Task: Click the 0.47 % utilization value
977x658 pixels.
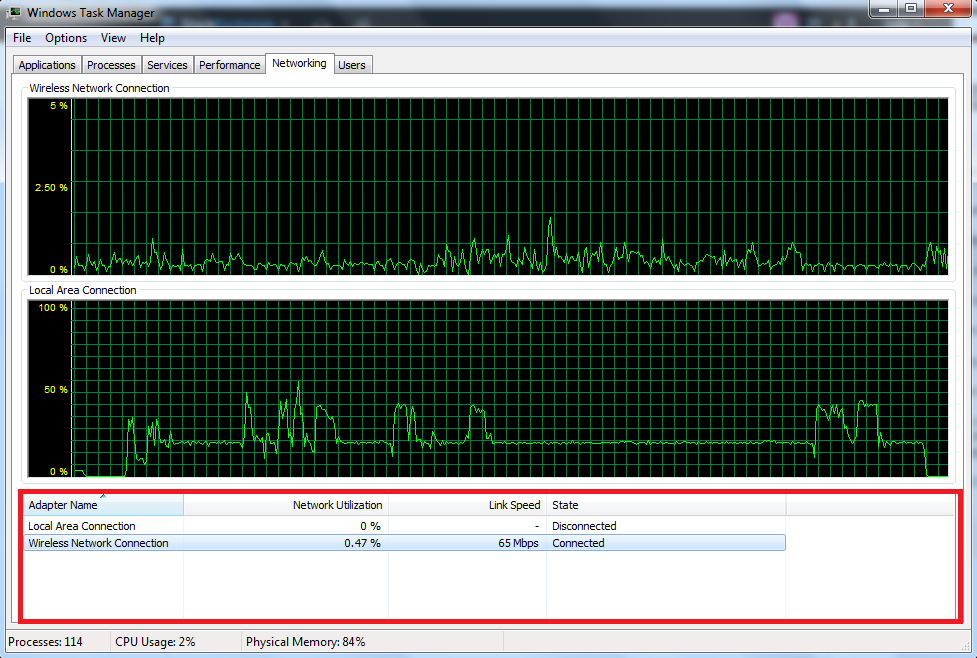Action: pyautogui.click(x=362, y=543)
